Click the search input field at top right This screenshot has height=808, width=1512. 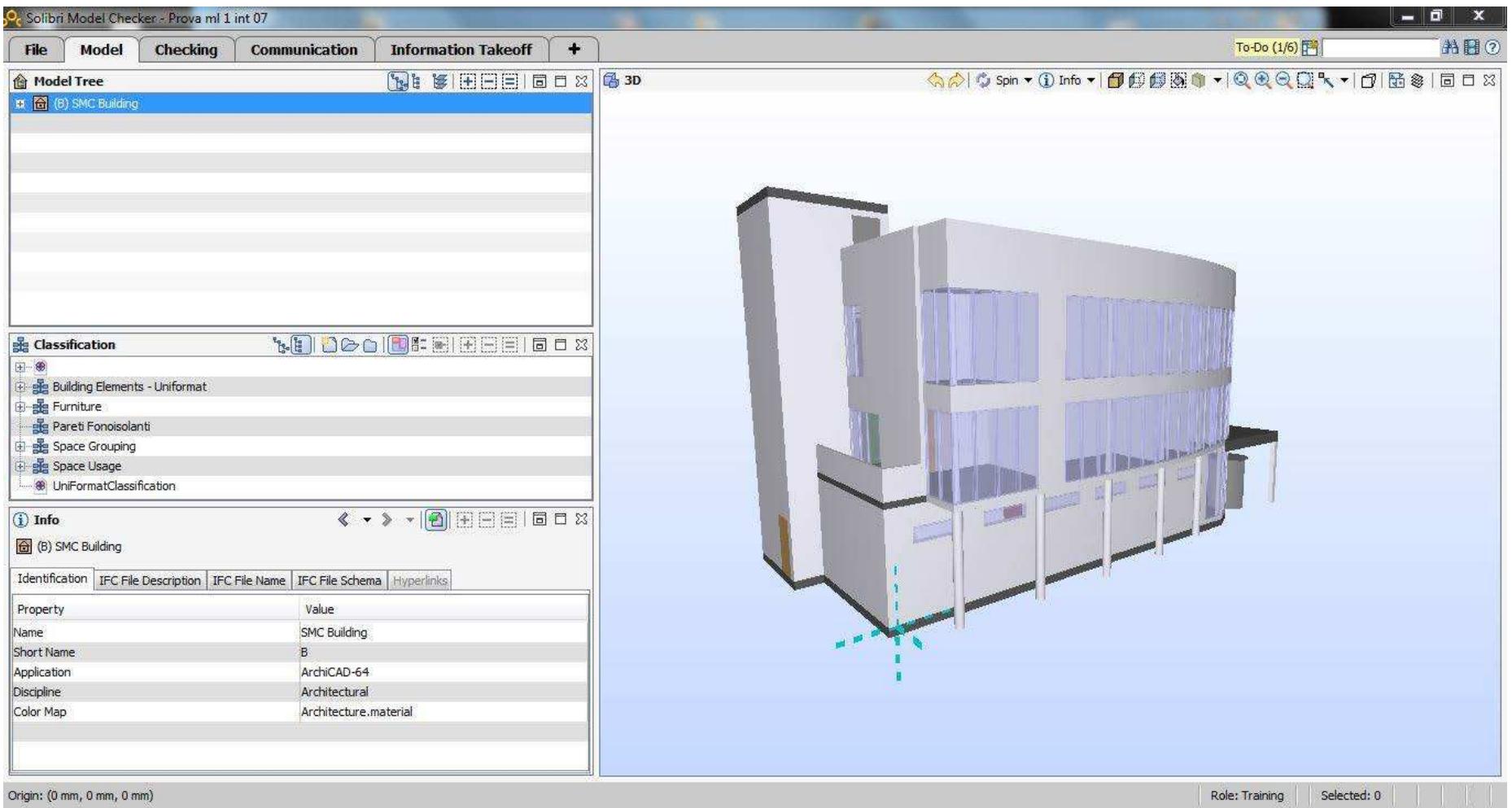[1380, 48]
